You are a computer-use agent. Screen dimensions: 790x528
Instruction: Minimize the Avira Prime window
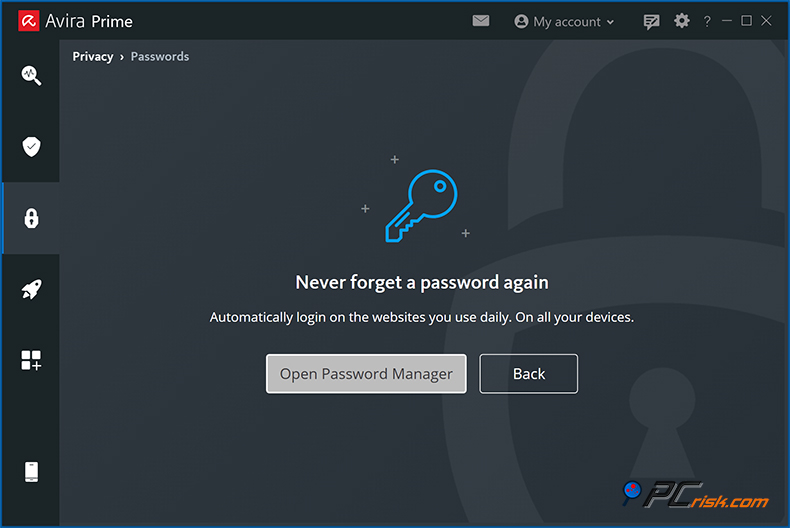(727, 21)
